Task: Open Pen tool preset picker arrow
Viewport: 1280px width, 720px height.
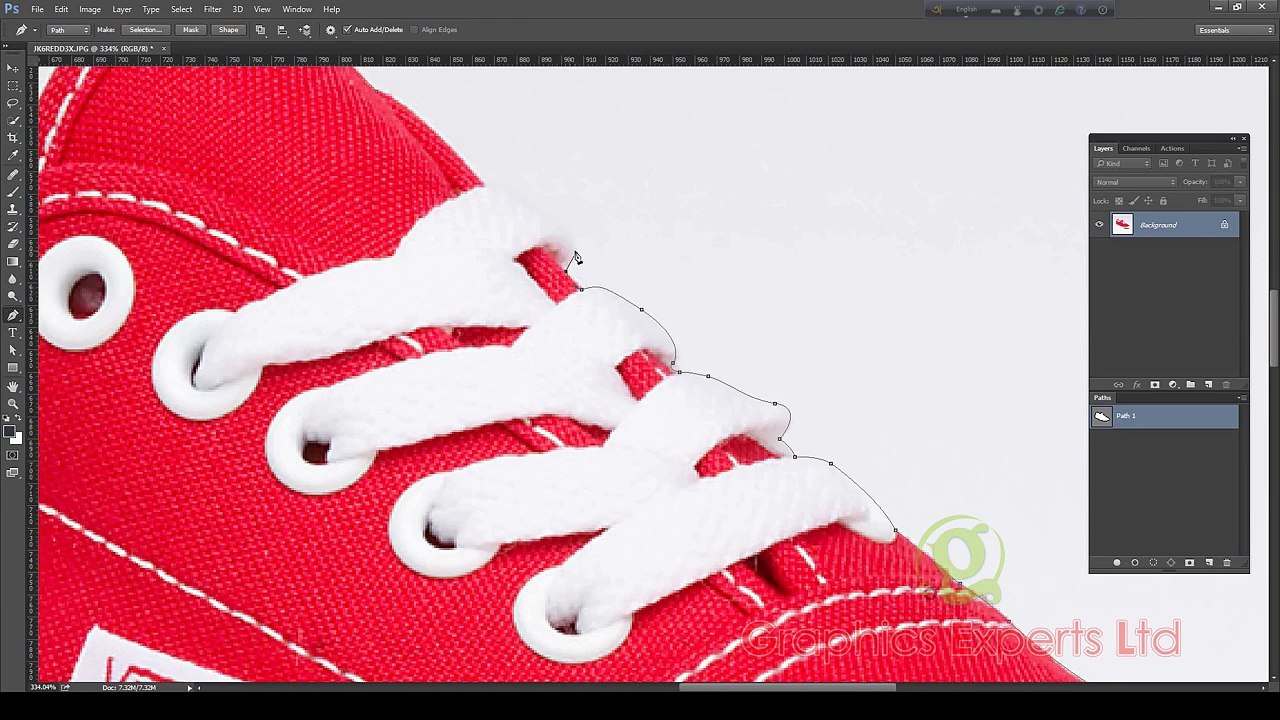Action: coord(35,30)
